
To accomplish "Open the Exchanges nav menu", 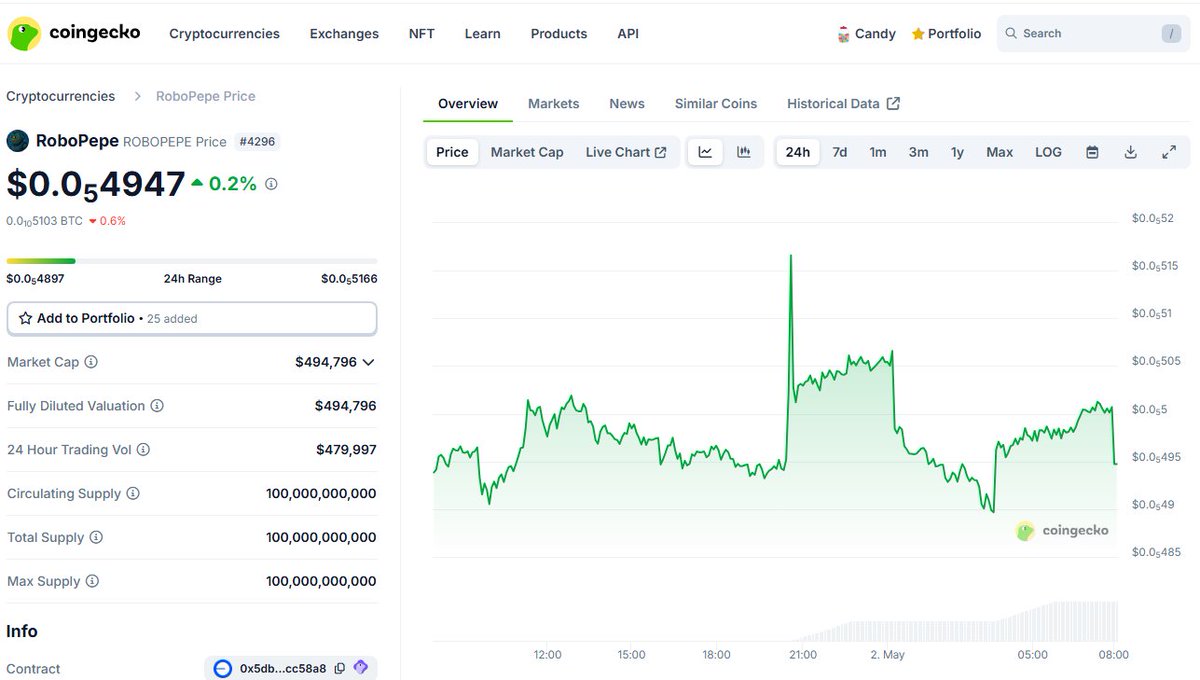I will pyautogui.click(x=344, y=33).
